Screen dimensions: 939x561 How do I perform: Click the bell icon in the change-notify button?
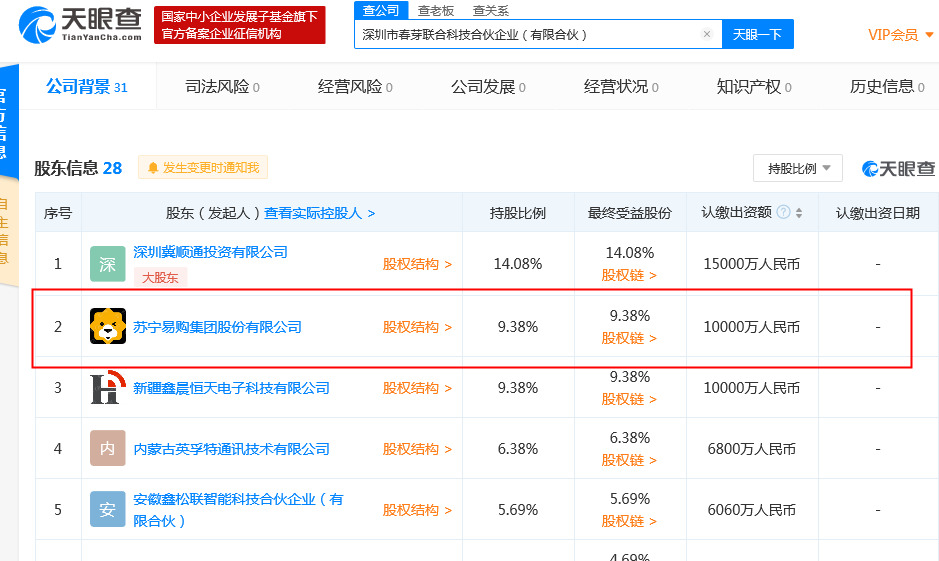point(153,168)
